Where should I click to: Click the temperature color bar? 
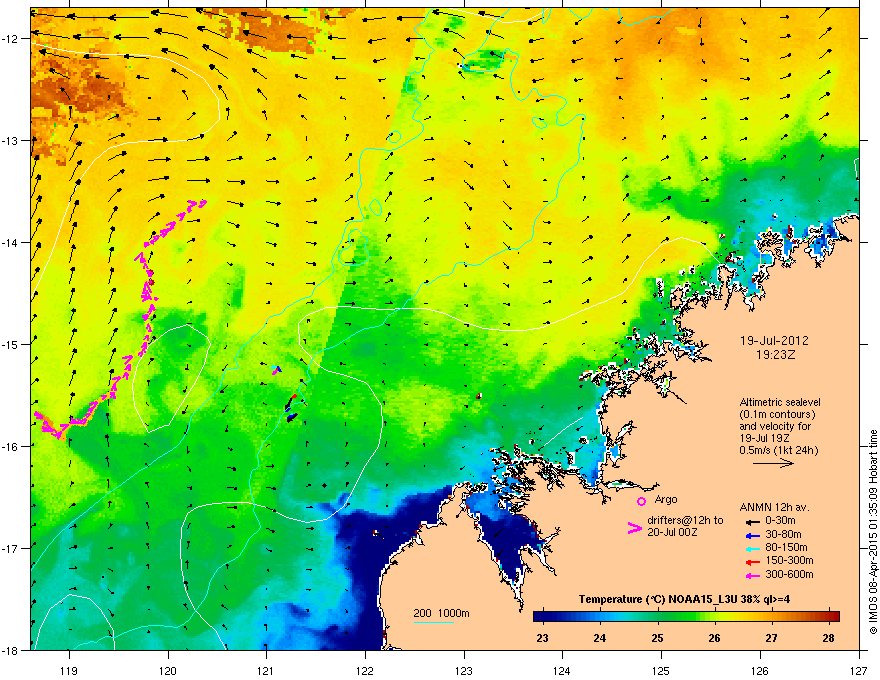(x=686, y=616)
